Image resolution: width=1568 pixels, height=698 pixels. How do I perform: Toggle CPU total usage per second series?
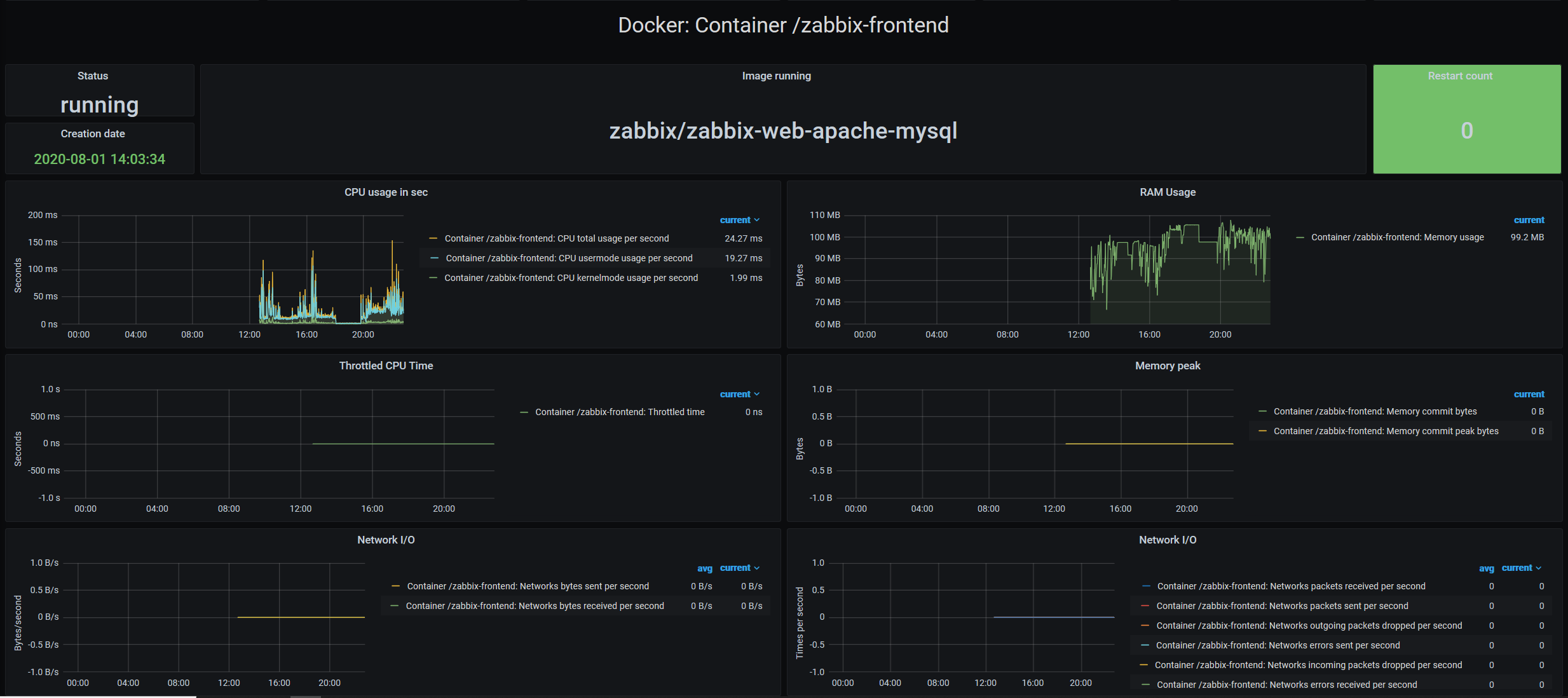click(556, 238)
